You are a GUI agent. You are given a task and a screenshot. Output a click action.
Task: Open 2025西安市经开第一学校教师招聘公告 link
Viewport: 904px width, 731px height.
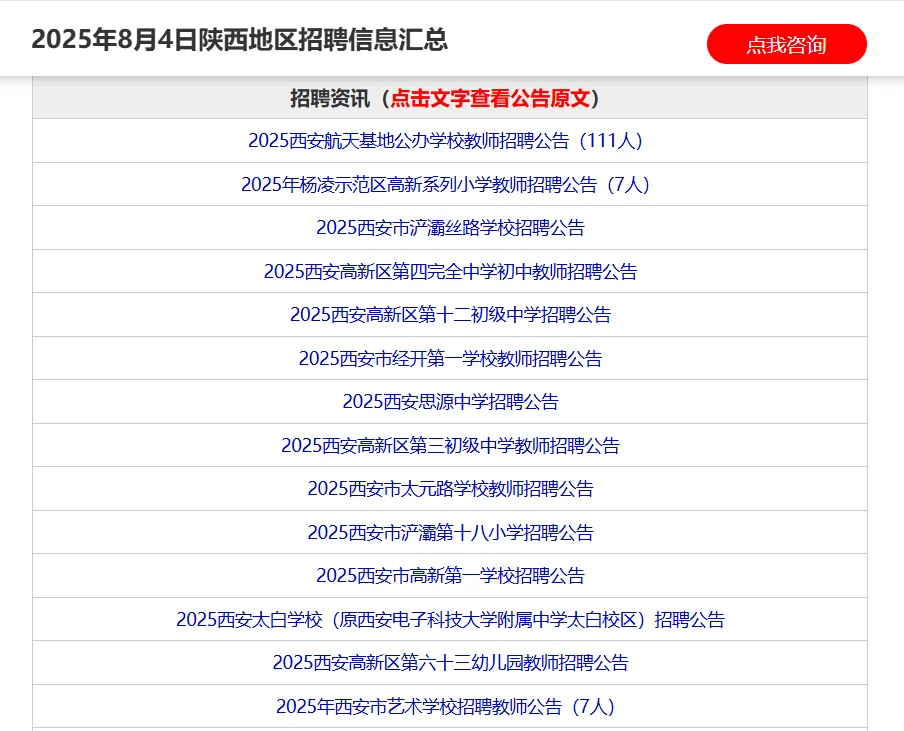click(x=450, y=359)
